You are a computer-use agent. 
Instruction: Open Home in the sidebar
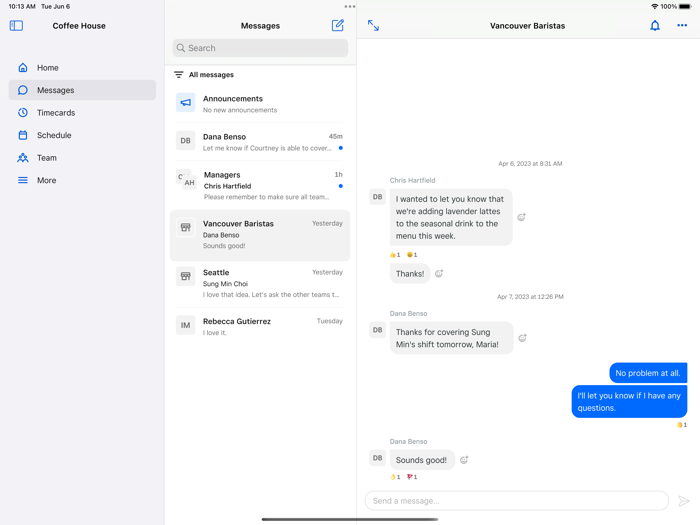[82, 67]
